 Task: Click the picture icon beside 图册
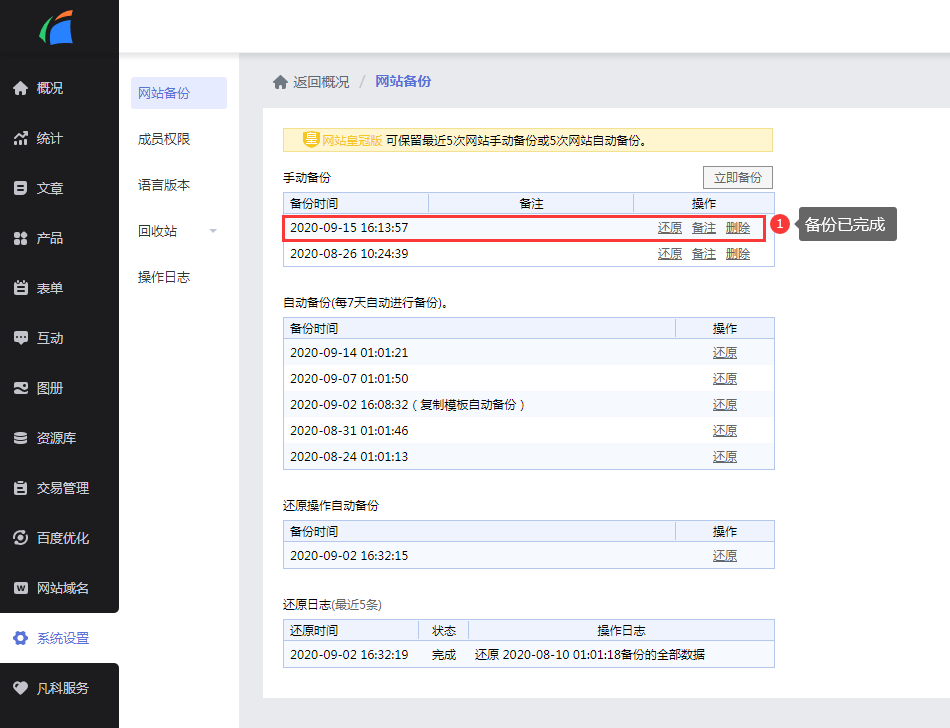pos(21,388)
